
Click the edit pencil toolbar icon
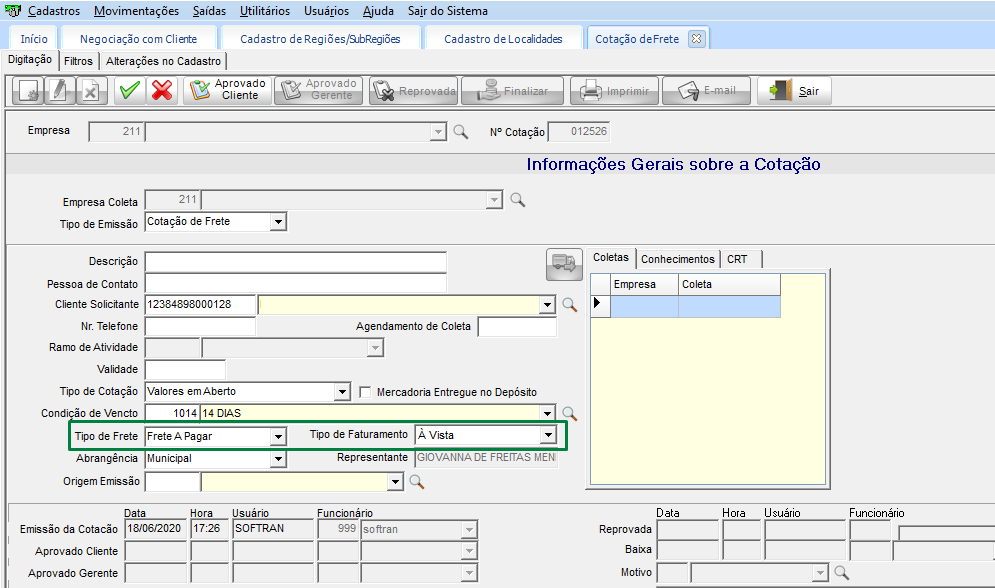(x=58, y=91)
